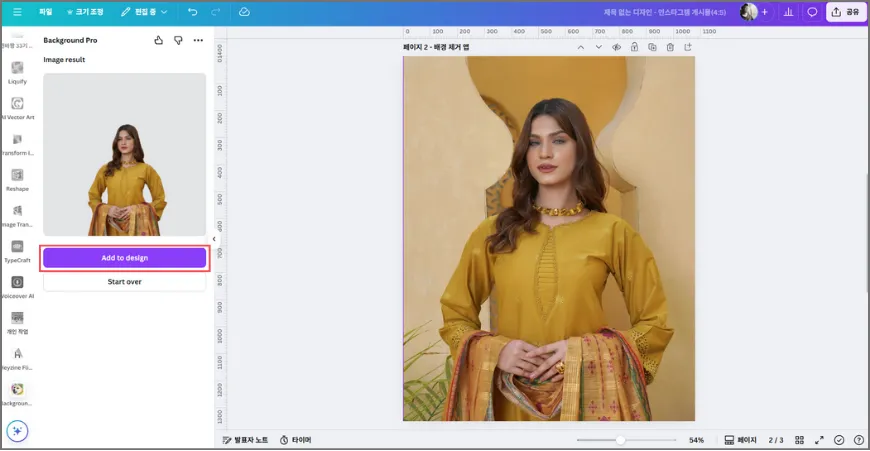Open the 타이머 timer

295,440
